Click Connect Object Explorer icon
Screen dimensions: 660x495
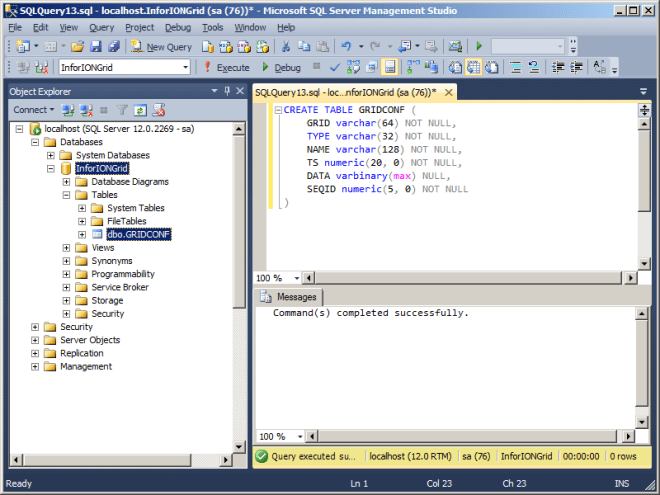click(68, 110)
